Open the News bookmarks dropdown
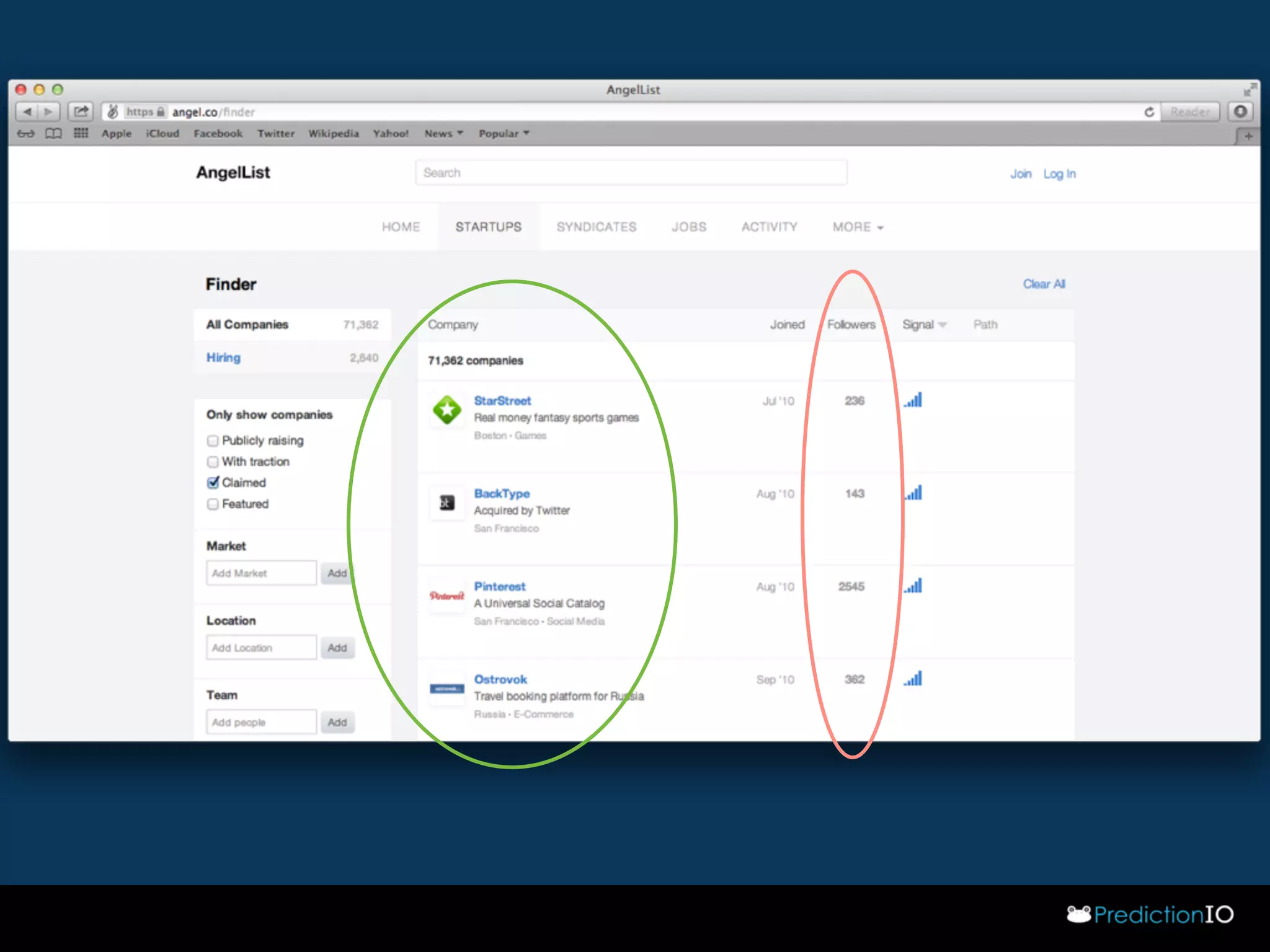Viewport: 1270px width, 952px height. point(443,133)
